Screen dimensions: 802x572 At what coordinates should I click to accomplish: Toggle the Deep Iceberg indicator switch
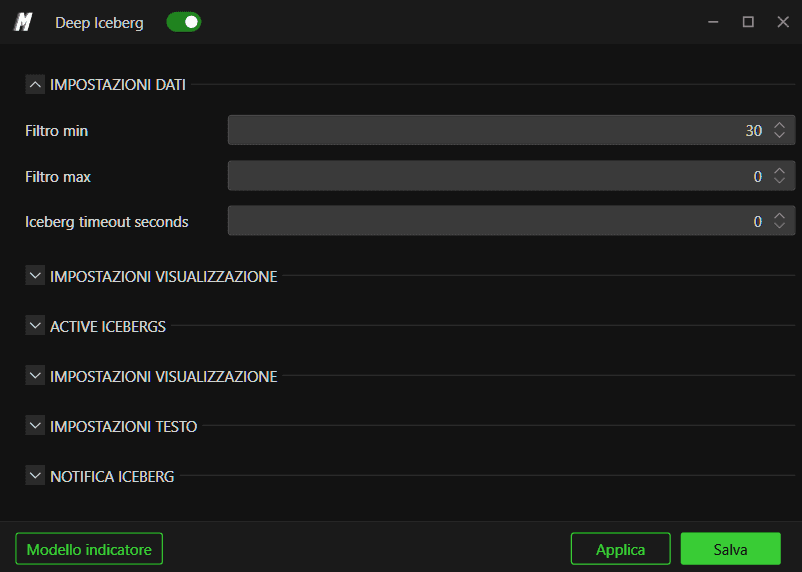(x=184, y=22)
